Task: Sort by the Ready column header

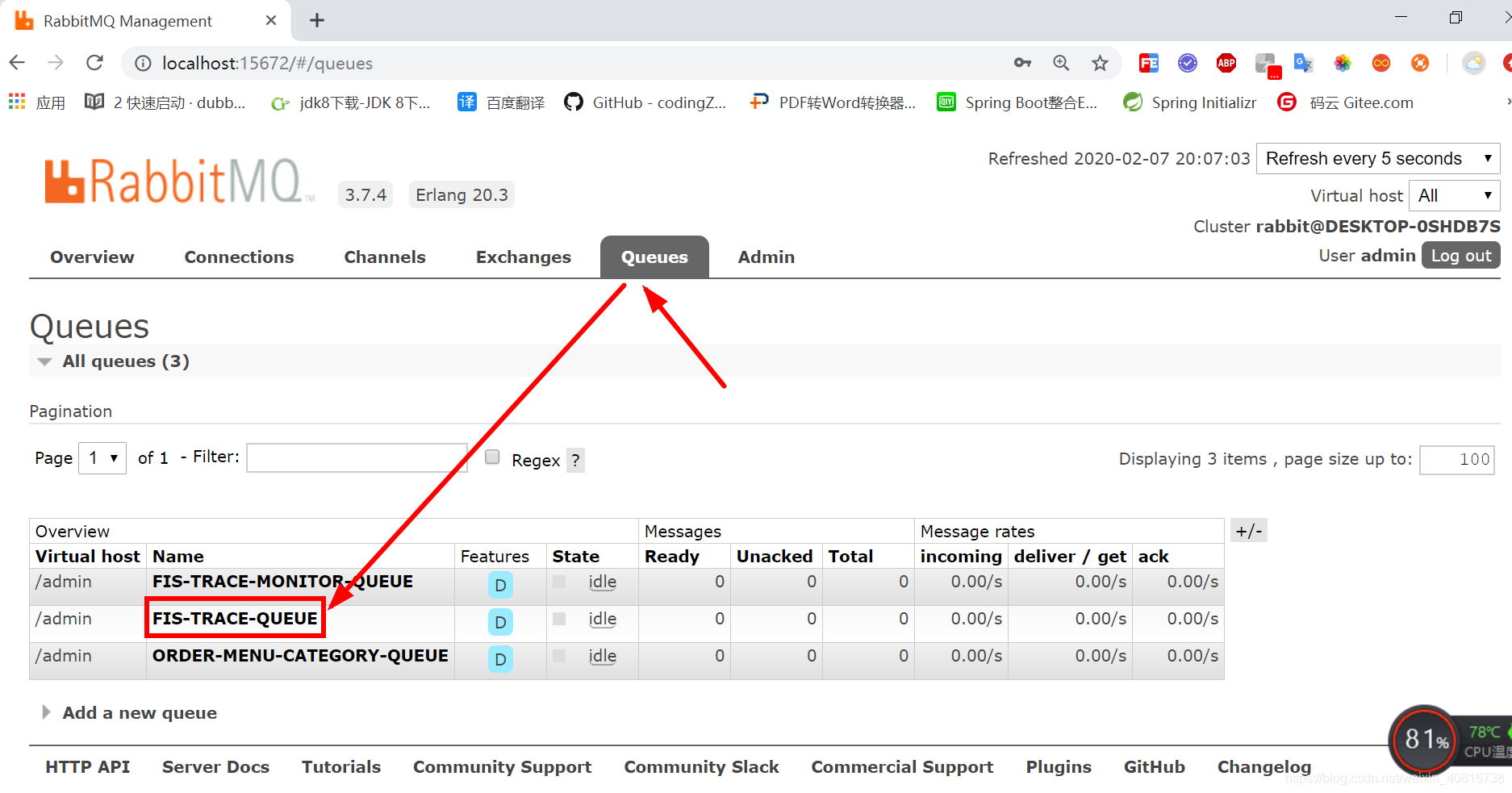Action: (x=672, y=556)
